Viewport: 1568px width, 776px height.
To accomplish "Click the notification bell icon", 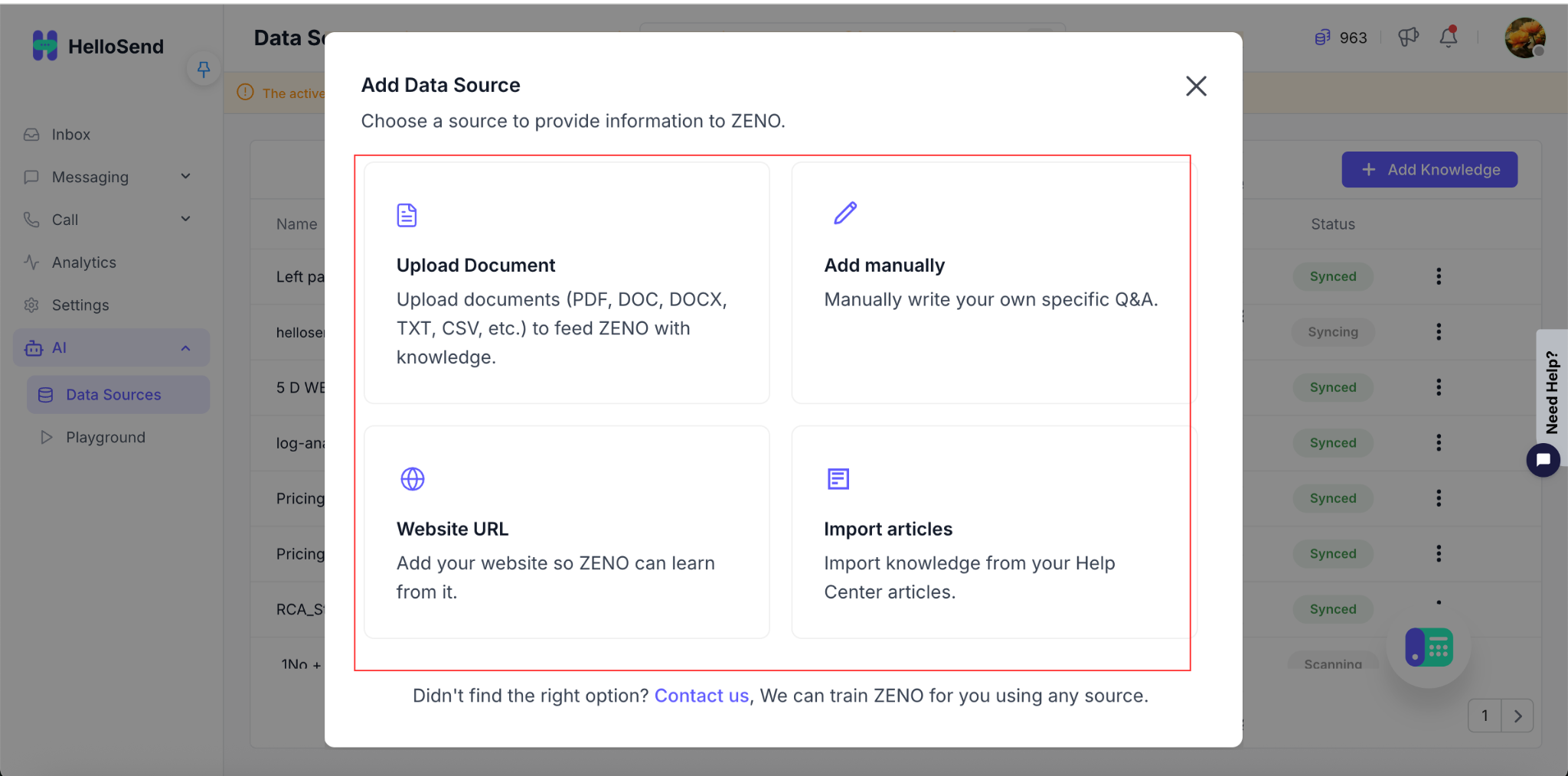I will click(x=1449, y=37).
